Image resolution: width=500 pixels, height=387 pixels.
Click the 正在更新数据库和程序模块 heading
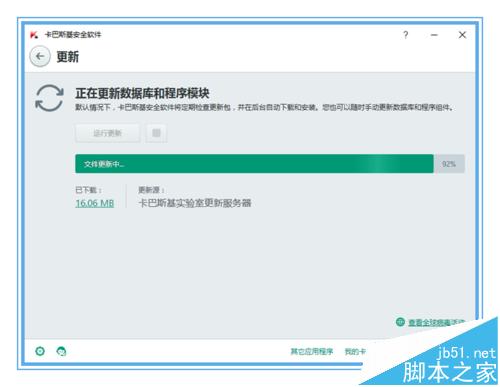142,93
